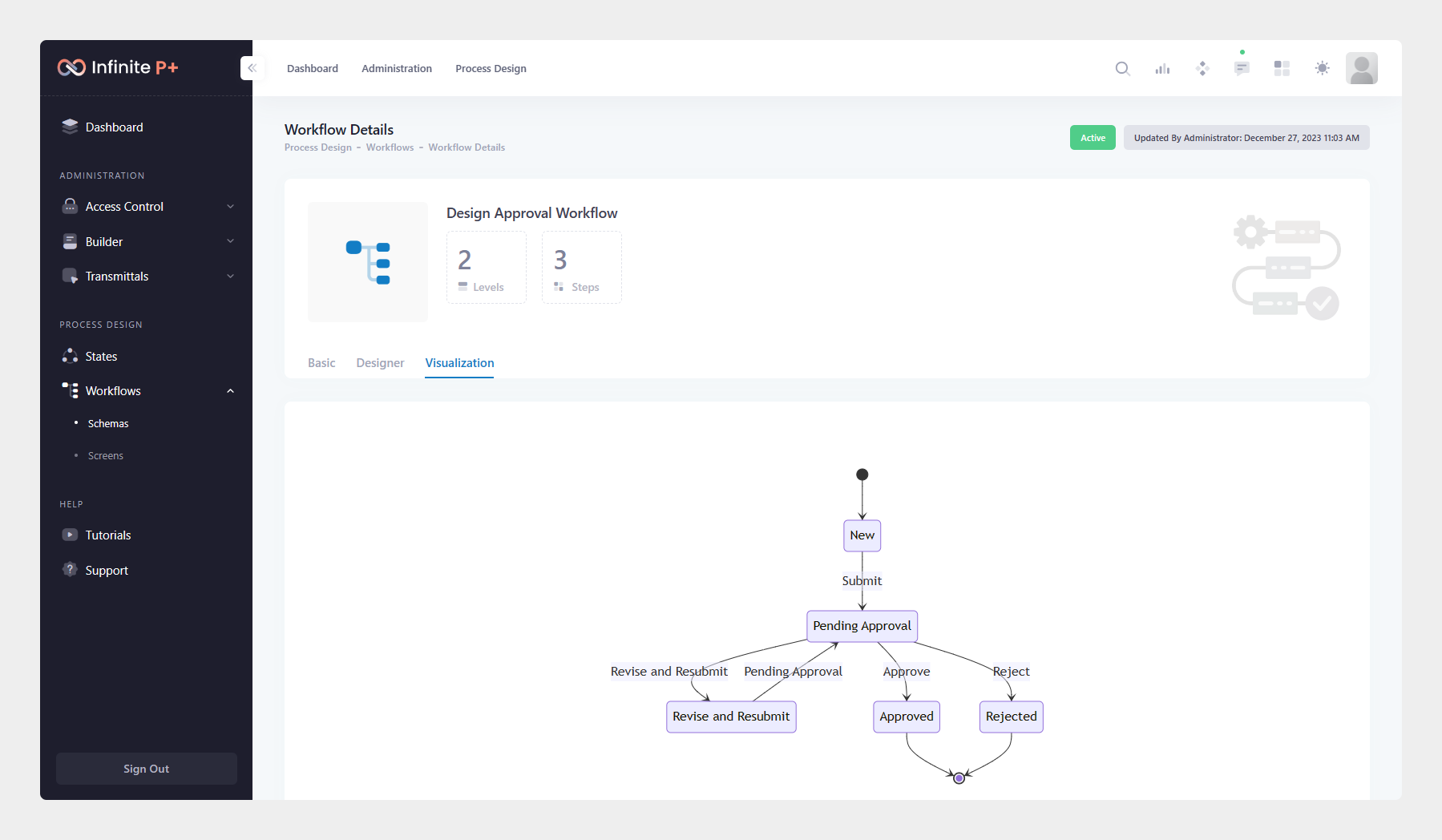
Task: Click the Updated By Administrator timestamp badge
Action: [1246, 138]
